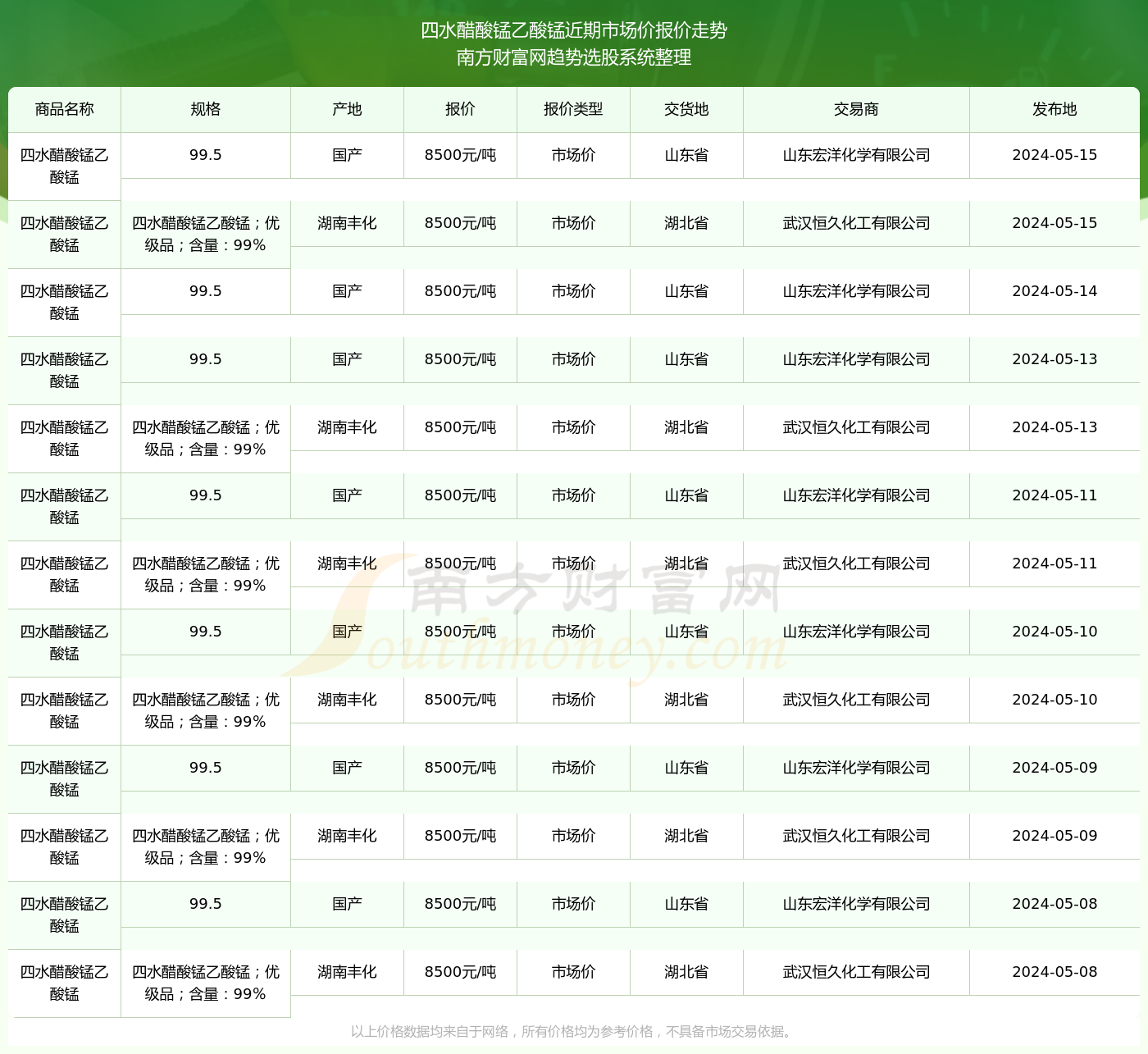The width and height of the screenshot is (1148, 1054).
Task: Click date 2024-05-13 in the 武汉恒久 row
Action: click(1055, 427)
